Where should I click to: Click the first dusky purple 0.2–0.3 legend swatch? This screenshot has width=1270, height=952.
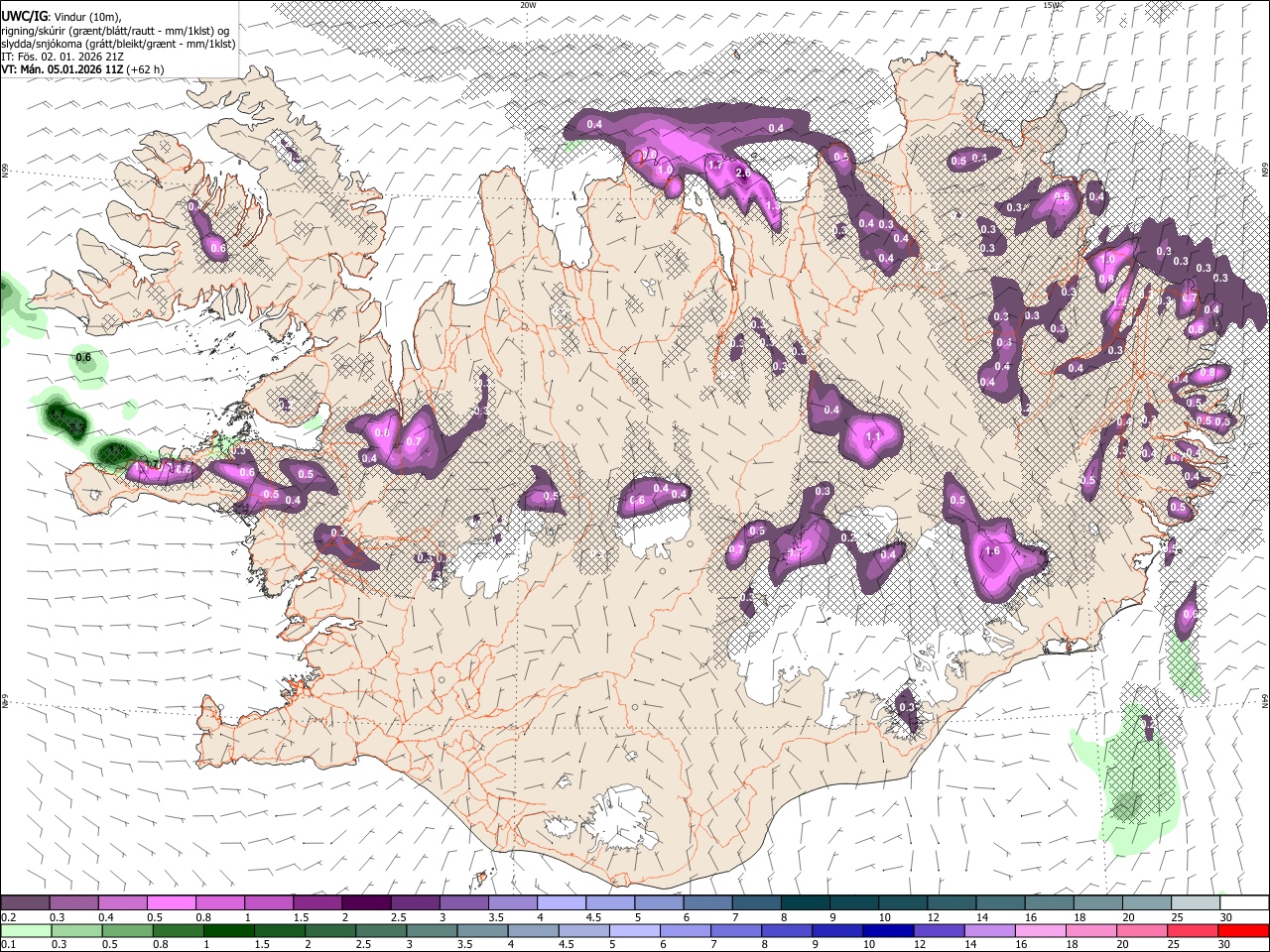pyautogui.click(x=26, y=903)
